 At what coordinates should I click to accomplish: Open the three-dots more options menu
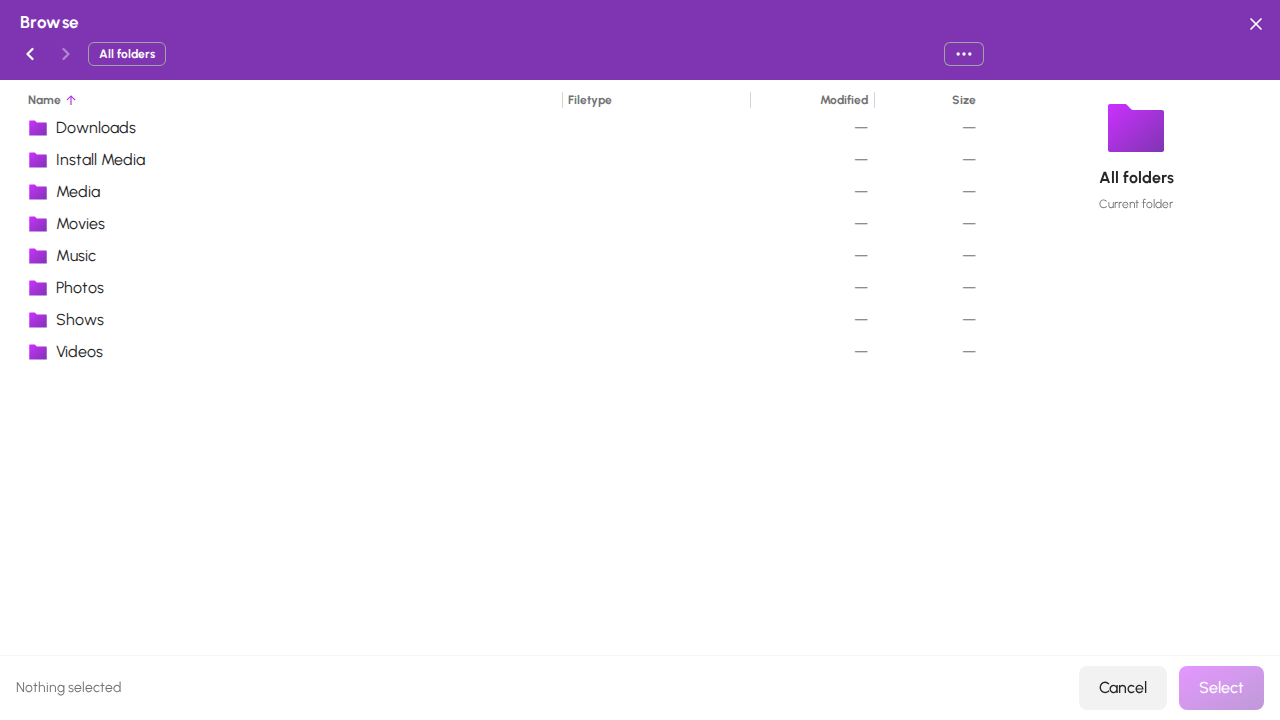point(964,54)
